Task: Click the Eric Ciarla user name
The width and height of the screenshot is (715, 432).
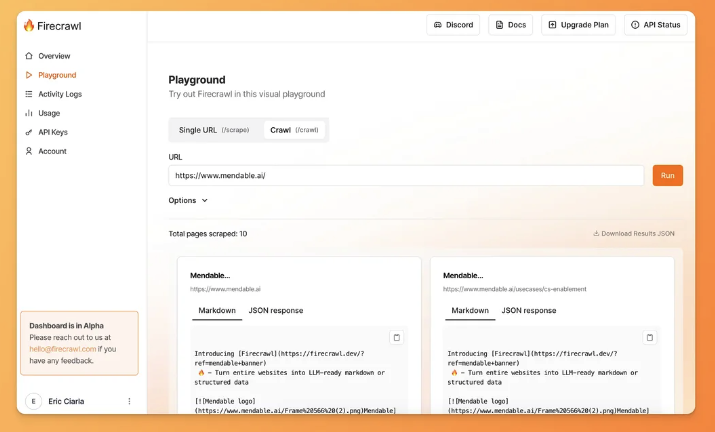Action: click(66, 401)
